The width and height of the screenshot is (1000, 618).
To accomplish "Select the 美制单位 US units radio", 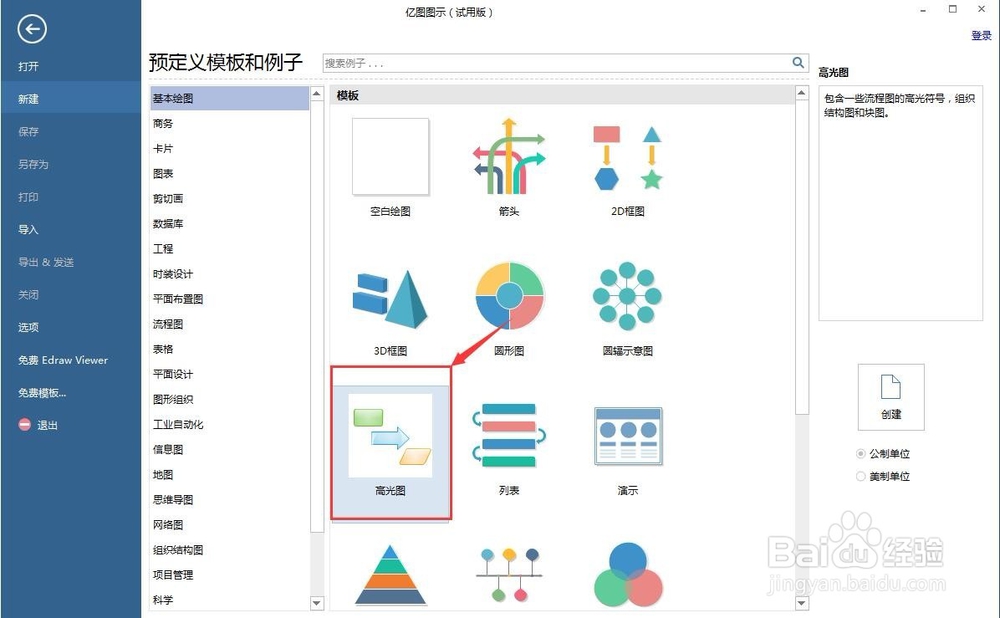I will tap(860, 476).
